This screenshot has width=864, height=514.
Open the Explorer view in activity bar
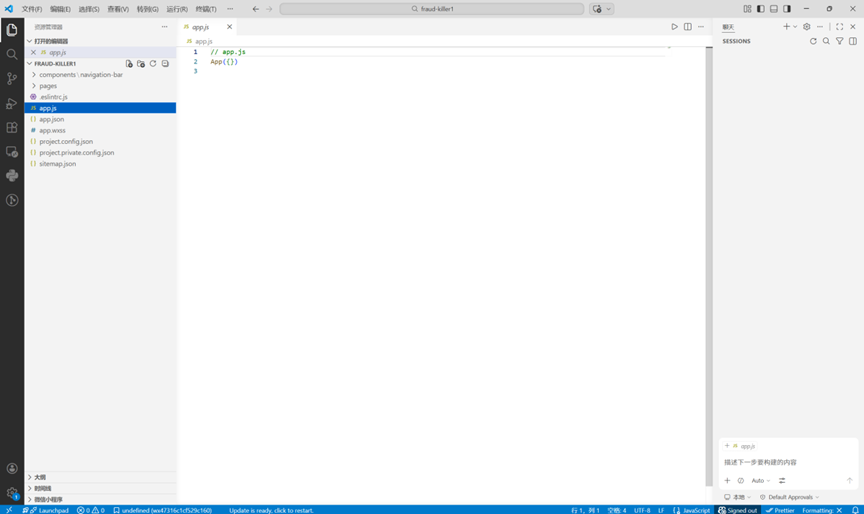tap(12, 30)
